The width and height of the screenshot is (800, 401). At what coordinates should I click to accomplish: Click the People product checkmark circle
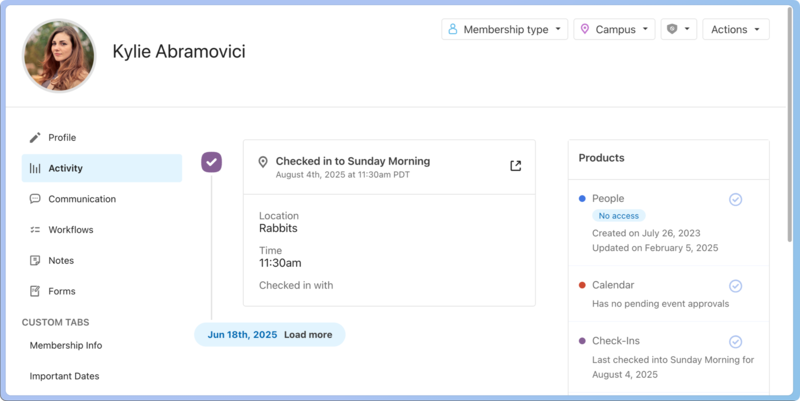pos(735,200)
